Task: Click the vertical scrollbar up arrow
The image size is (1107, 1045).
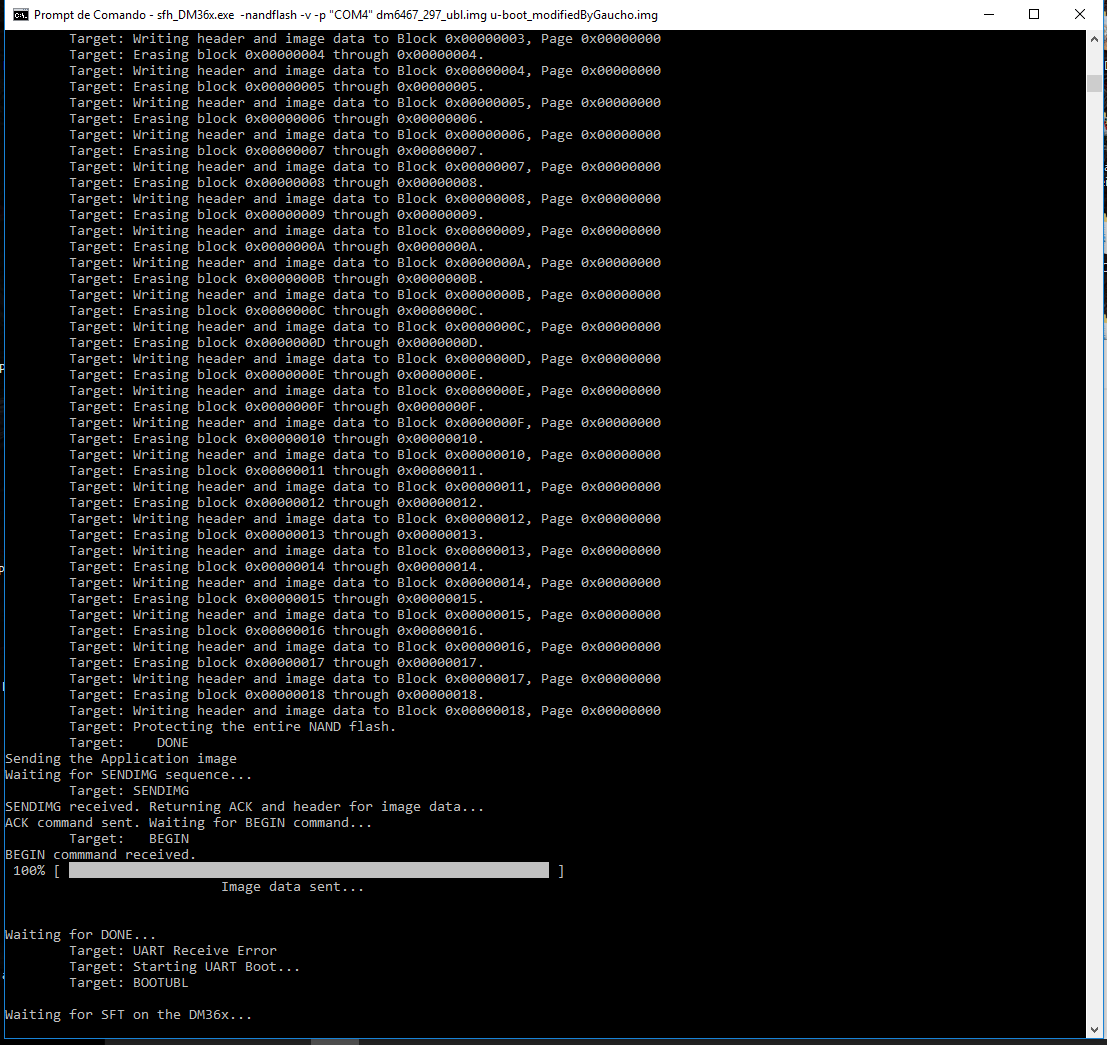Action: tap(1094, 39)
